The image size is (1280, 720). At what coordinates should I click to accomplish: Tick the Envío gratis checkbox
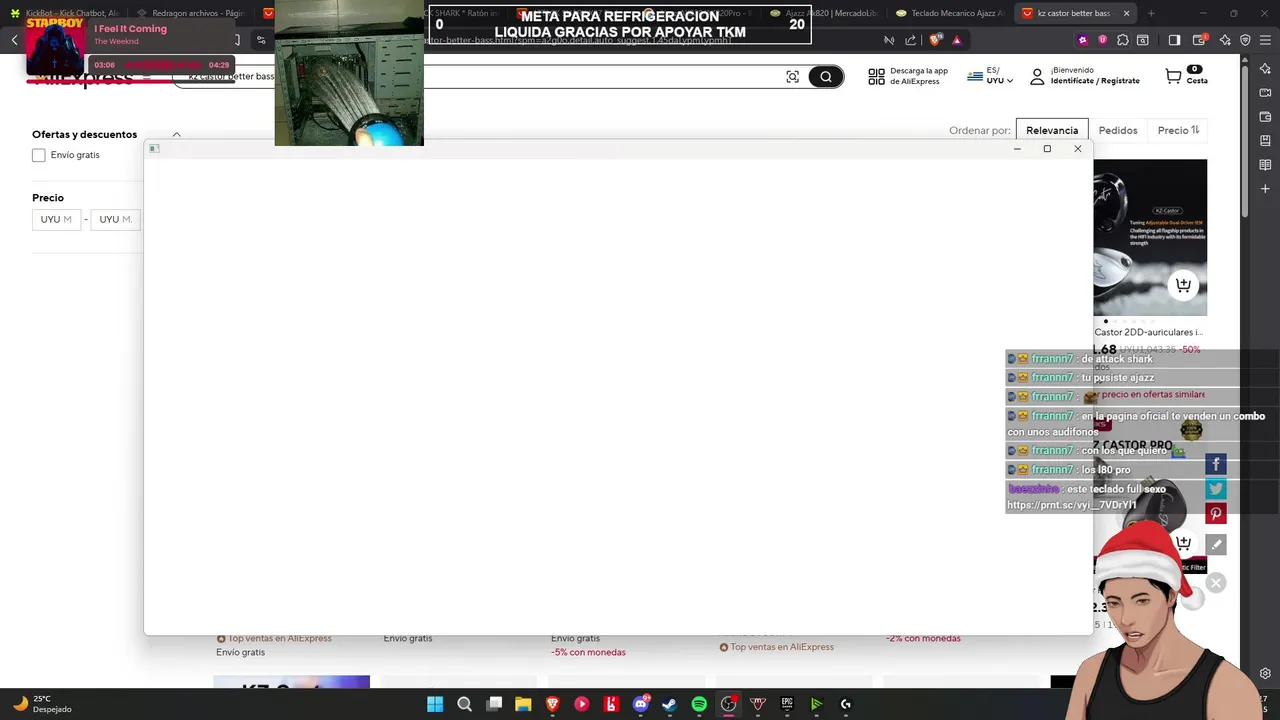[x=38, y=155]
